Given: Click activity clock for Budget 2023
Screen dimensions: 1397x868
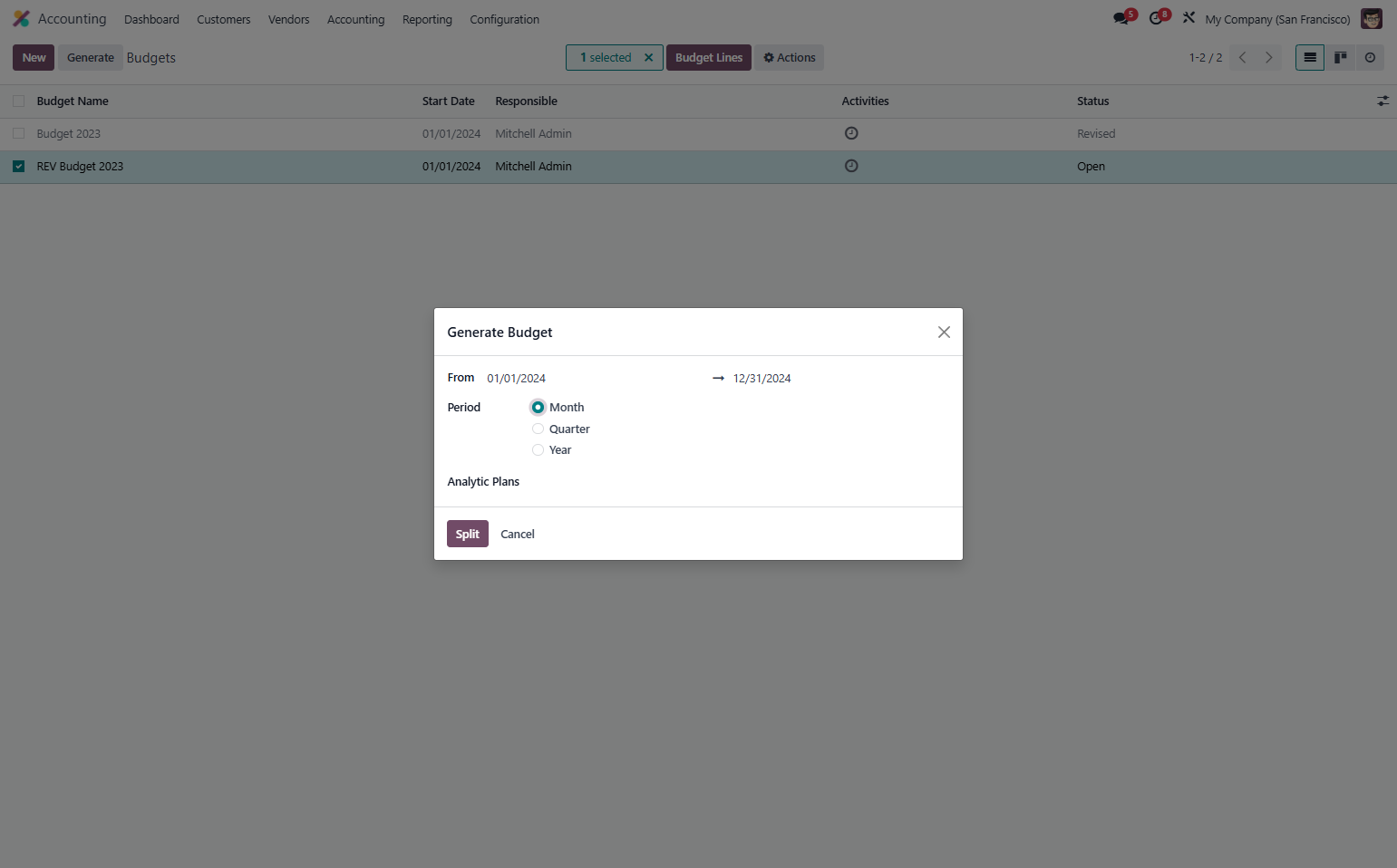Looking at the screenshot, I should [x=851, y=133].
